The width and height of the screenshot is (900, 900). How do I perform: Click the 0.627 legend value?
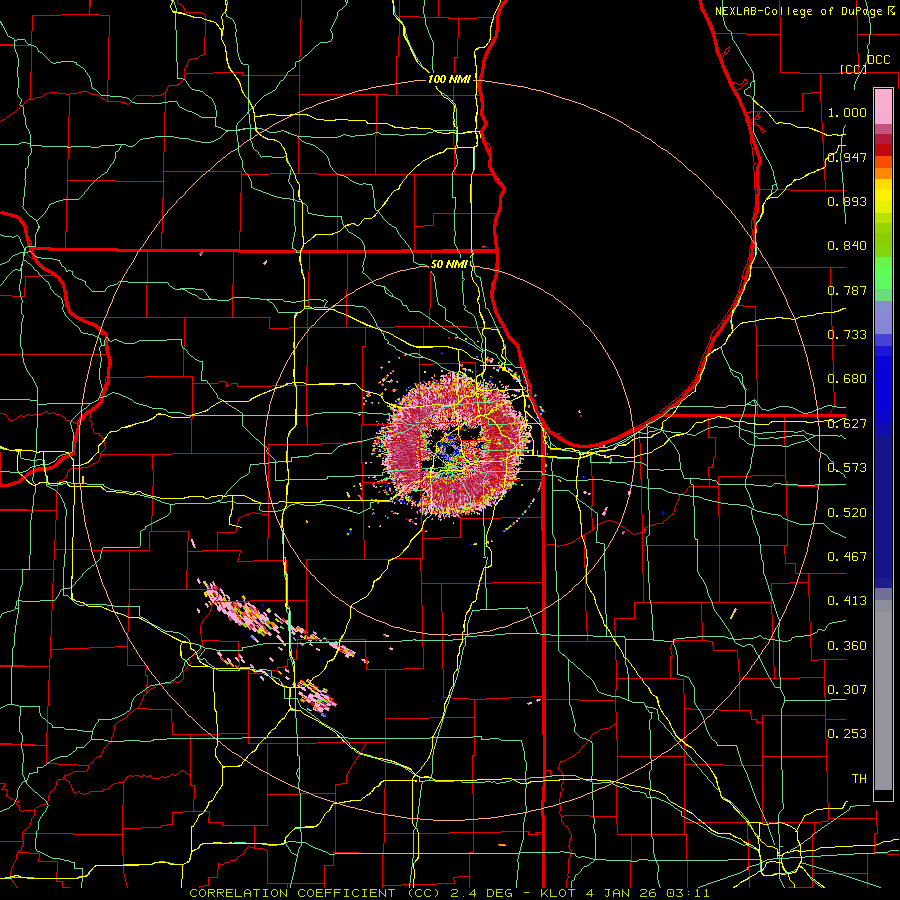[847, 424]
